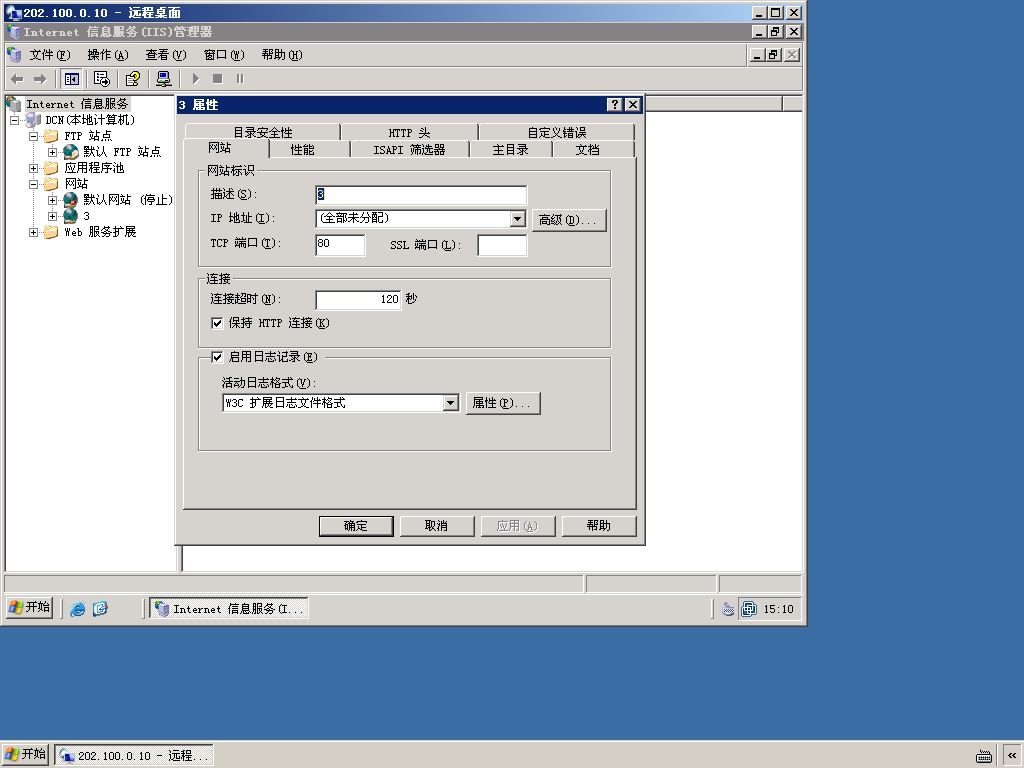Click the Stop item square icon
This screenshot has width=1024, height=768.
coord(217,79)
